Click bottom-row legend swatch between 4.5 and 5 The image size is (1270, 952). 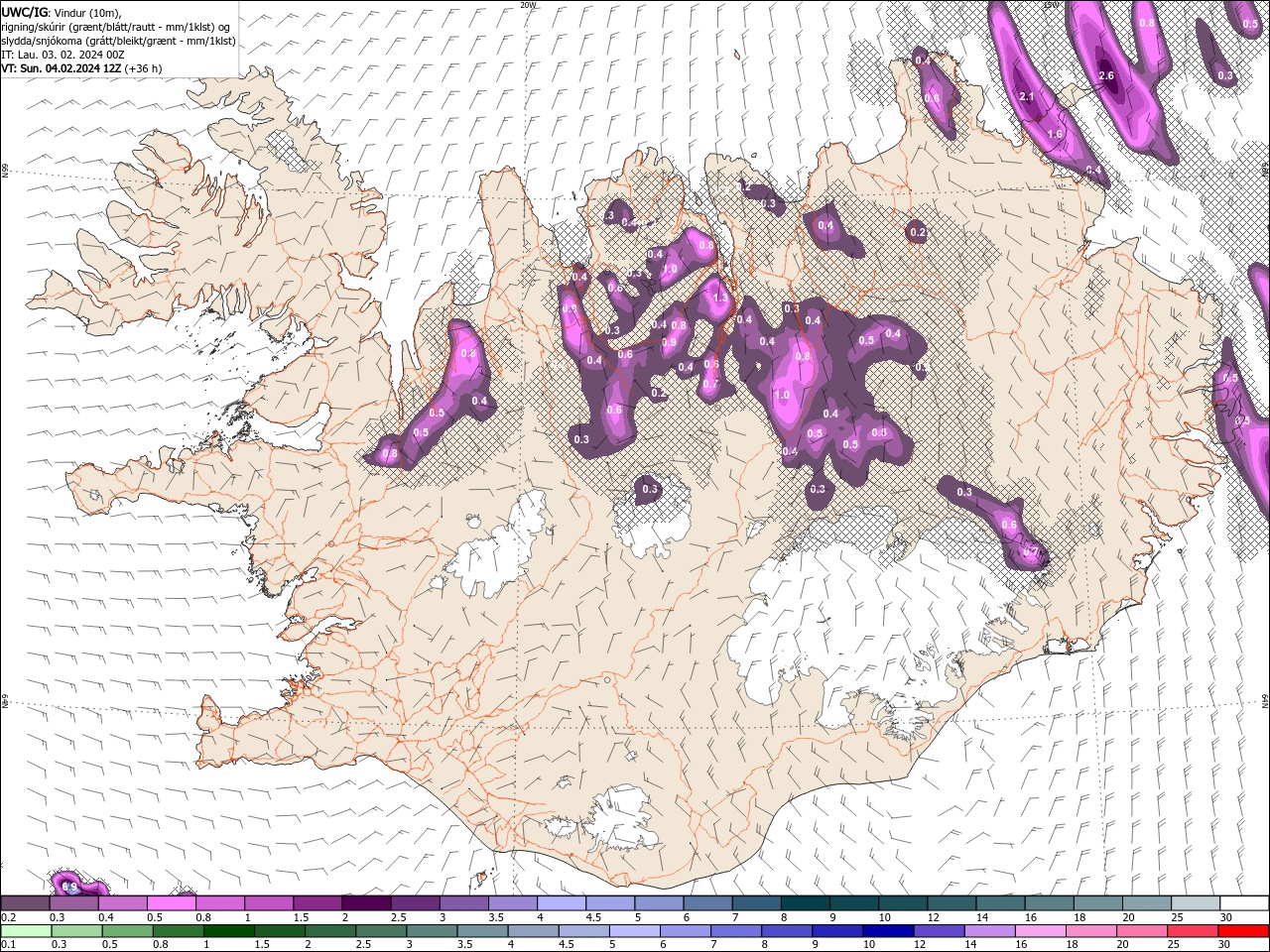(584, 931)
